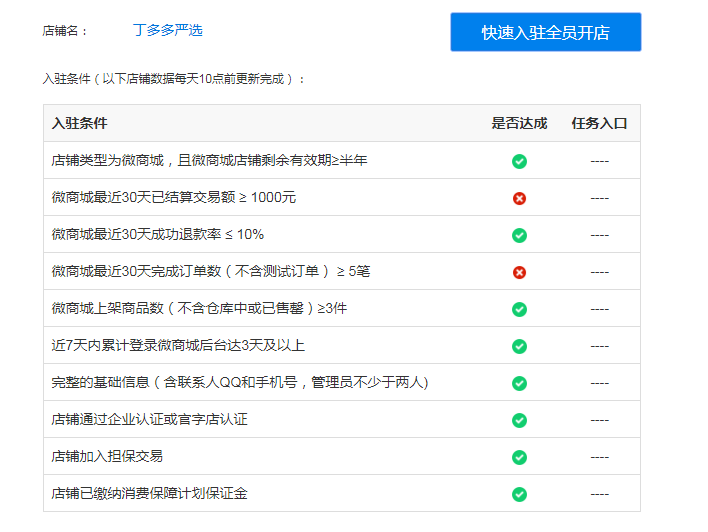Click the 快速入驻全员开店 button
The width and height of the screenshot is (708, 532).
click(545, 32)
